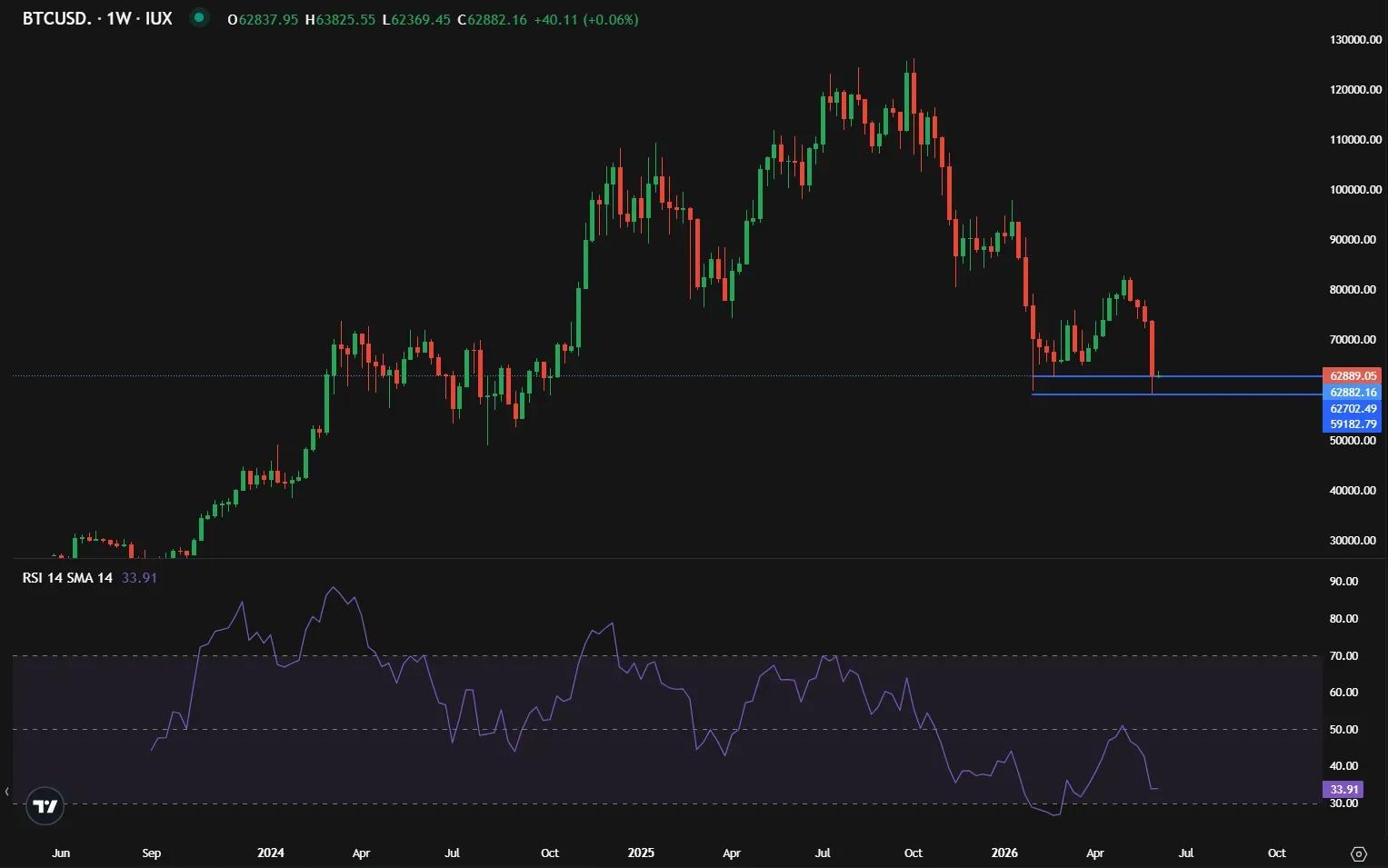Viewport: 1388px width, 868px height.
Task: Click the BTCUSD. · 1W · IUX symbol title
Action: [x=97, y=18]
